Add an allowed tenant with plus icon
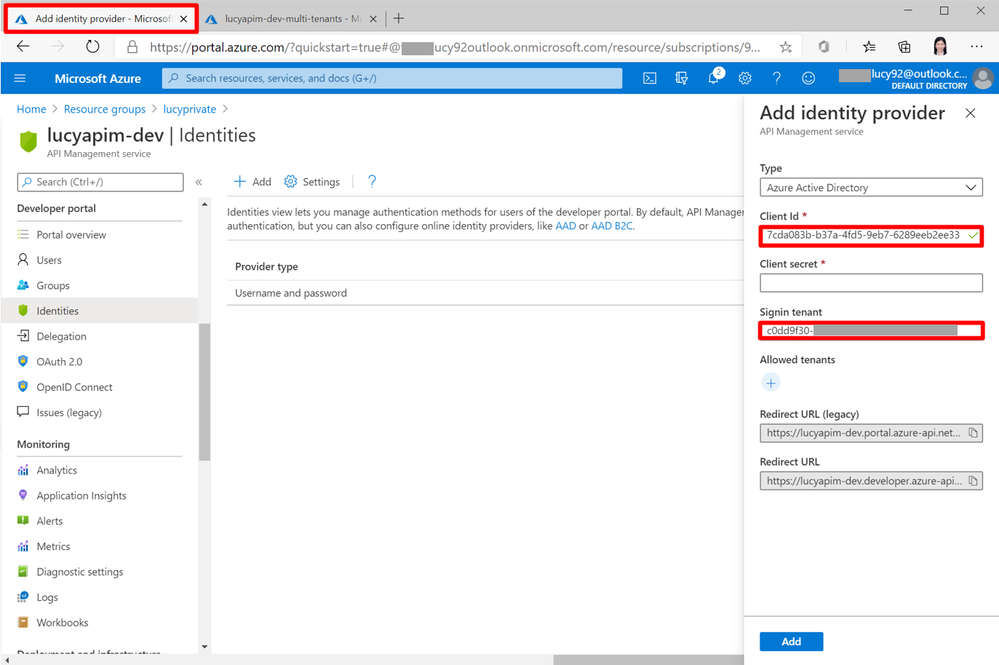 click(x=771, y=383)
